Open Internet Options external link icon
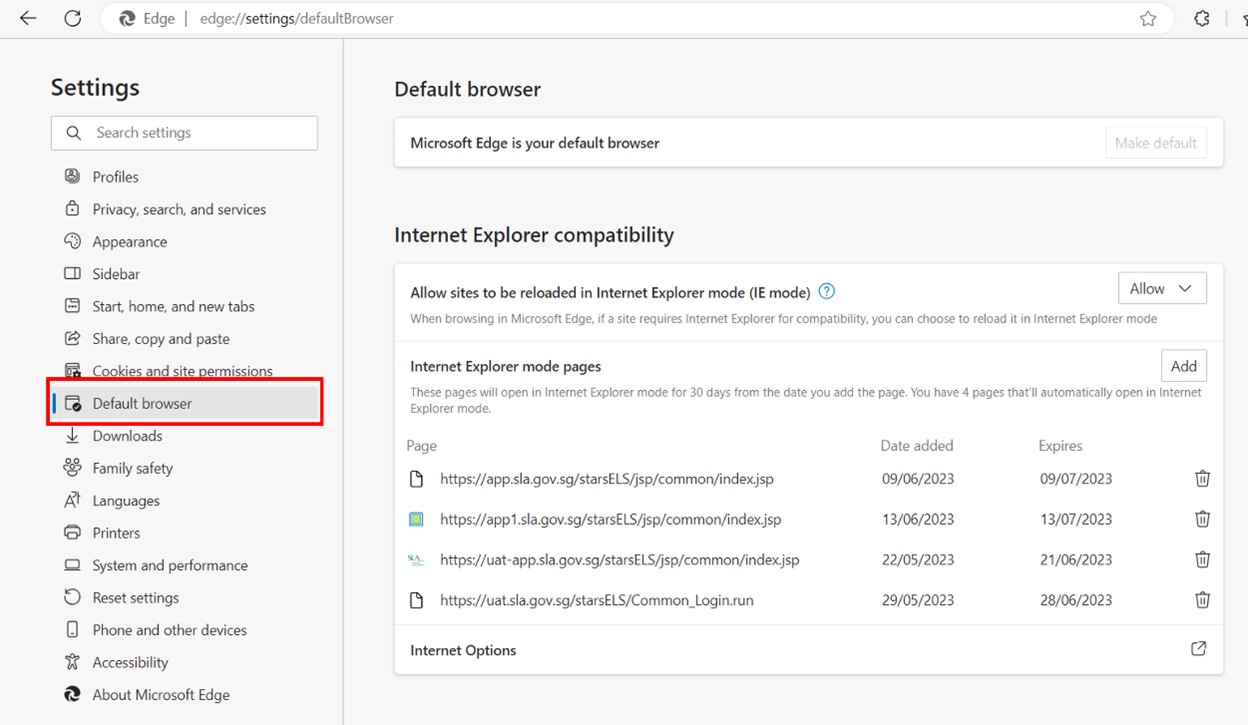 (1199, 649)
